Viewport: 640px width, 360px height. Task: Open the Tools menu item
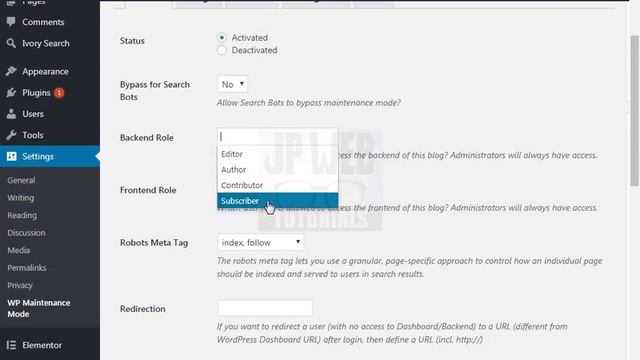50,135
